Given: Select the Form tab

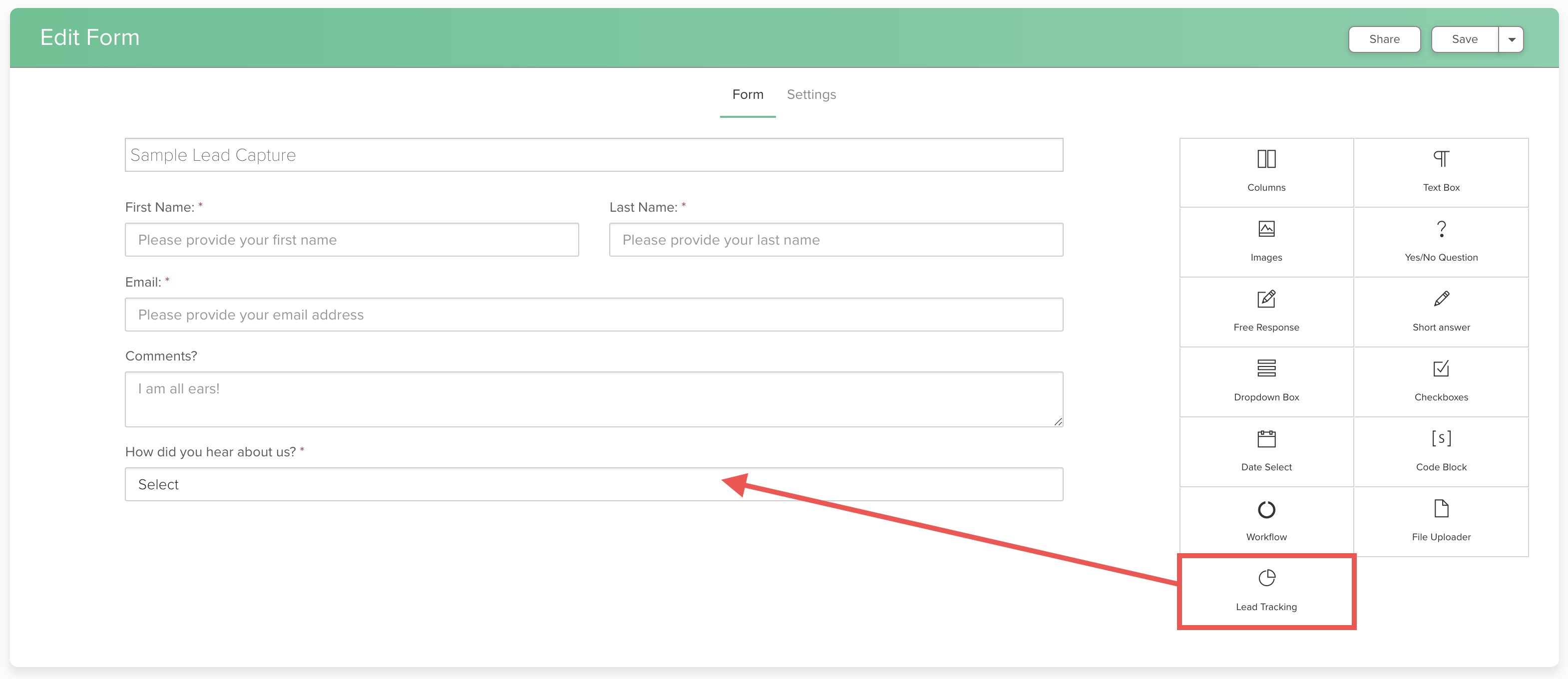Looking at the screenshot, I should tap(748, 95).
